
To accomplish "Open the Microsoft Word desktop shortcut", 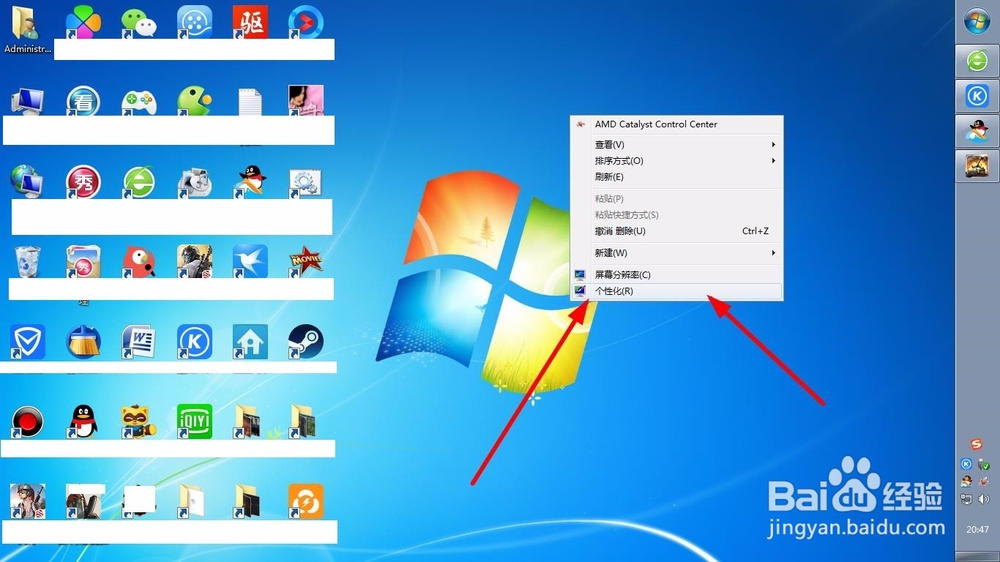I will coord(138,341).
